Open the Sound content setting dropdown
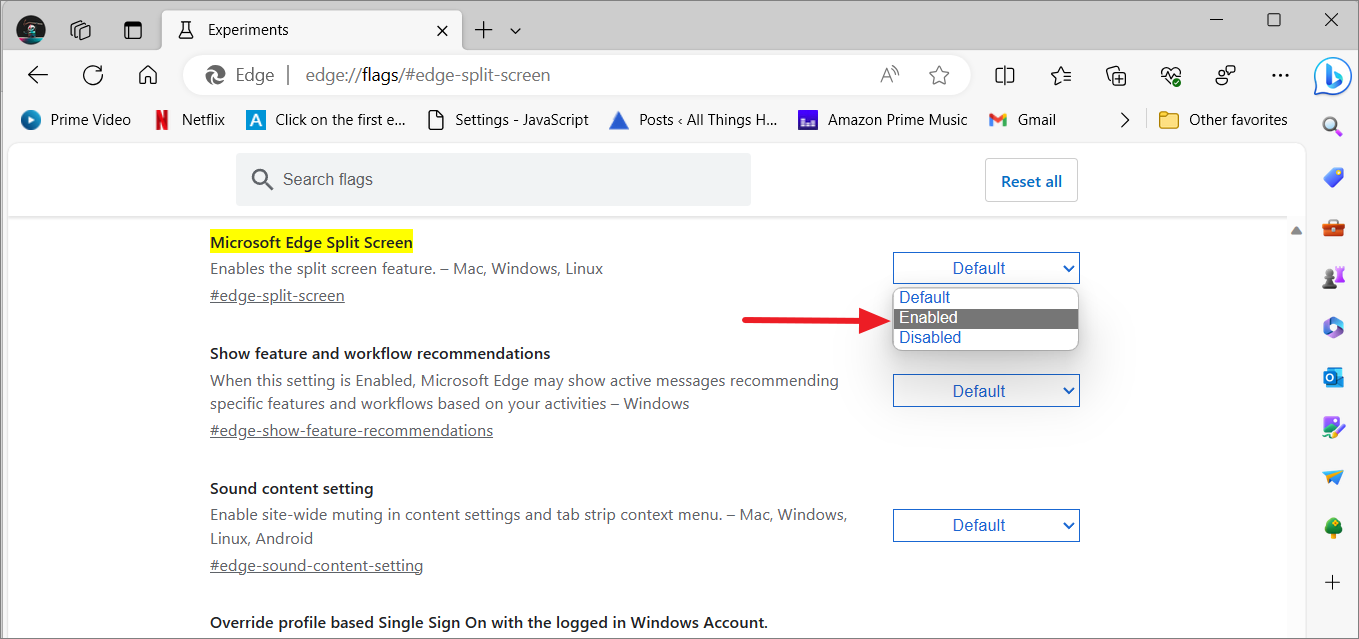This screenshot has width=1359, height=639. click(985, 525)
